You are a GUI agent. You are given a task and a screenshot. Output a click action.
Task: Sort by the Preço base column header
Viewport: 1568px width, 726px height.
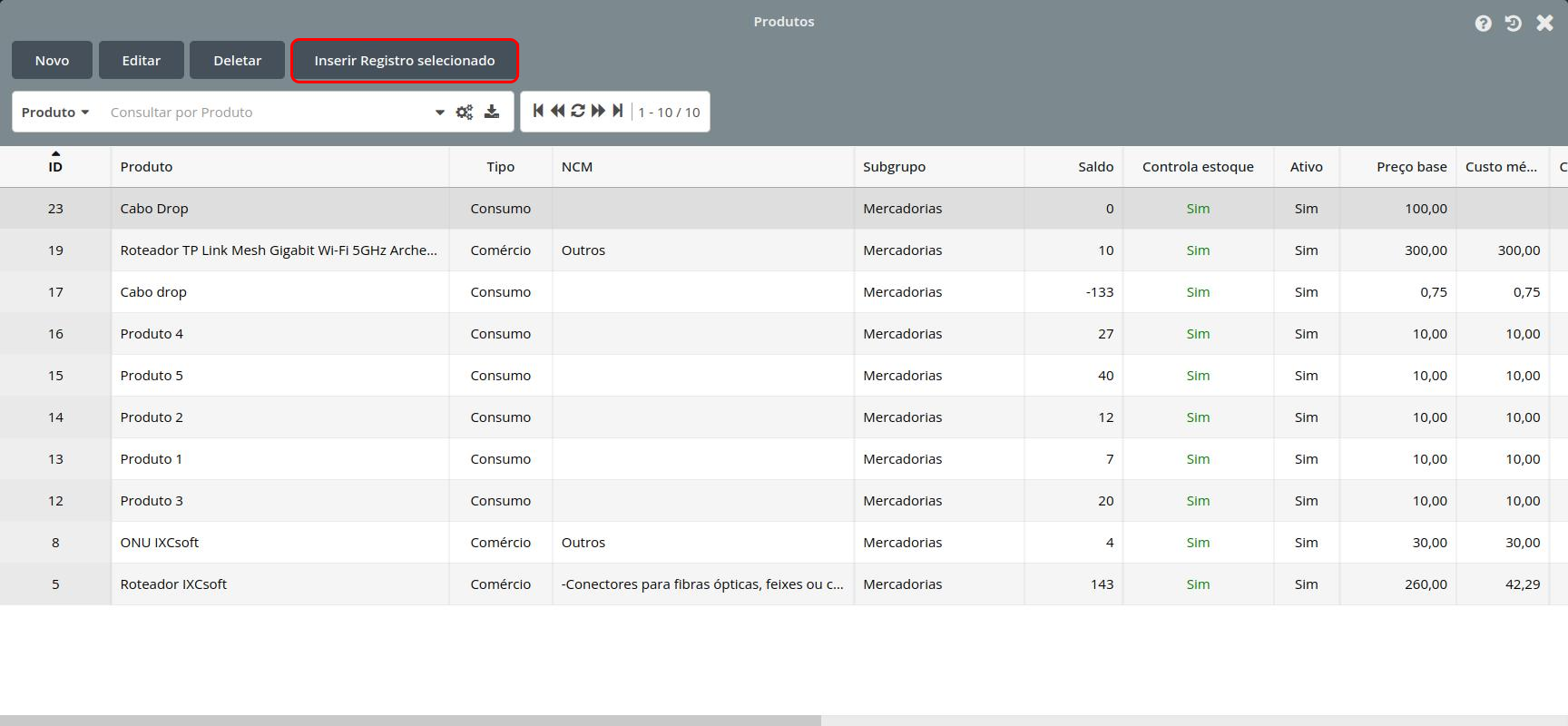(1397, 167)
